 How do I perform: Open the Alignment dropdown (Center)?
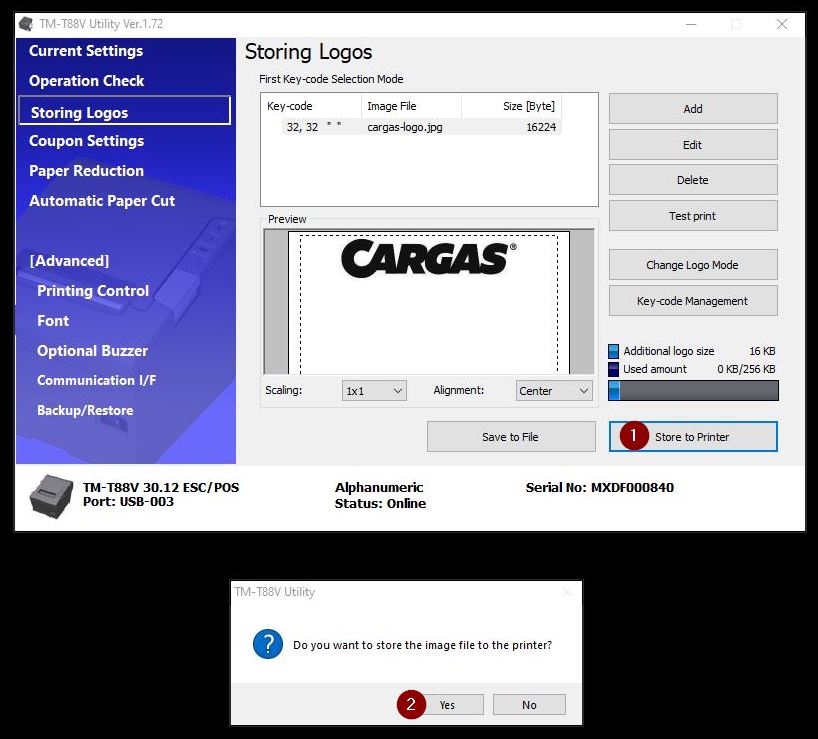pos(554,391)
